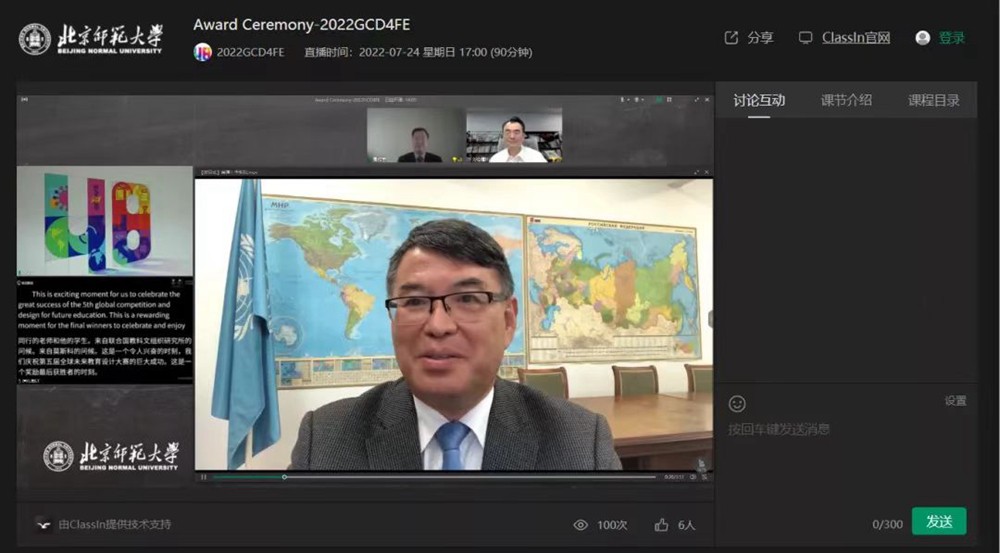Click the thumbs-up like icon

[661, 524]
